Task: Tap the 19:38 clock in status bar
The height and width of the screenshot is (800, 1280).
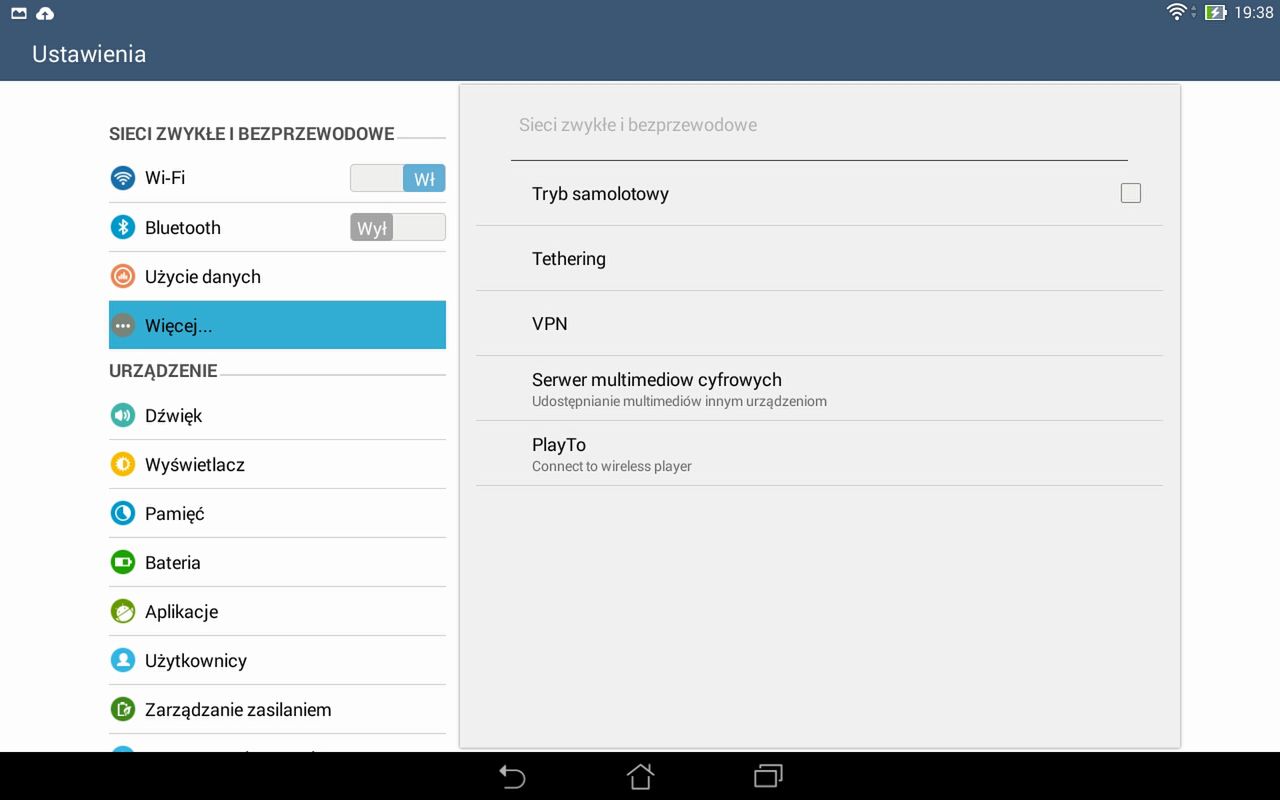Action: pos(1254,13)
